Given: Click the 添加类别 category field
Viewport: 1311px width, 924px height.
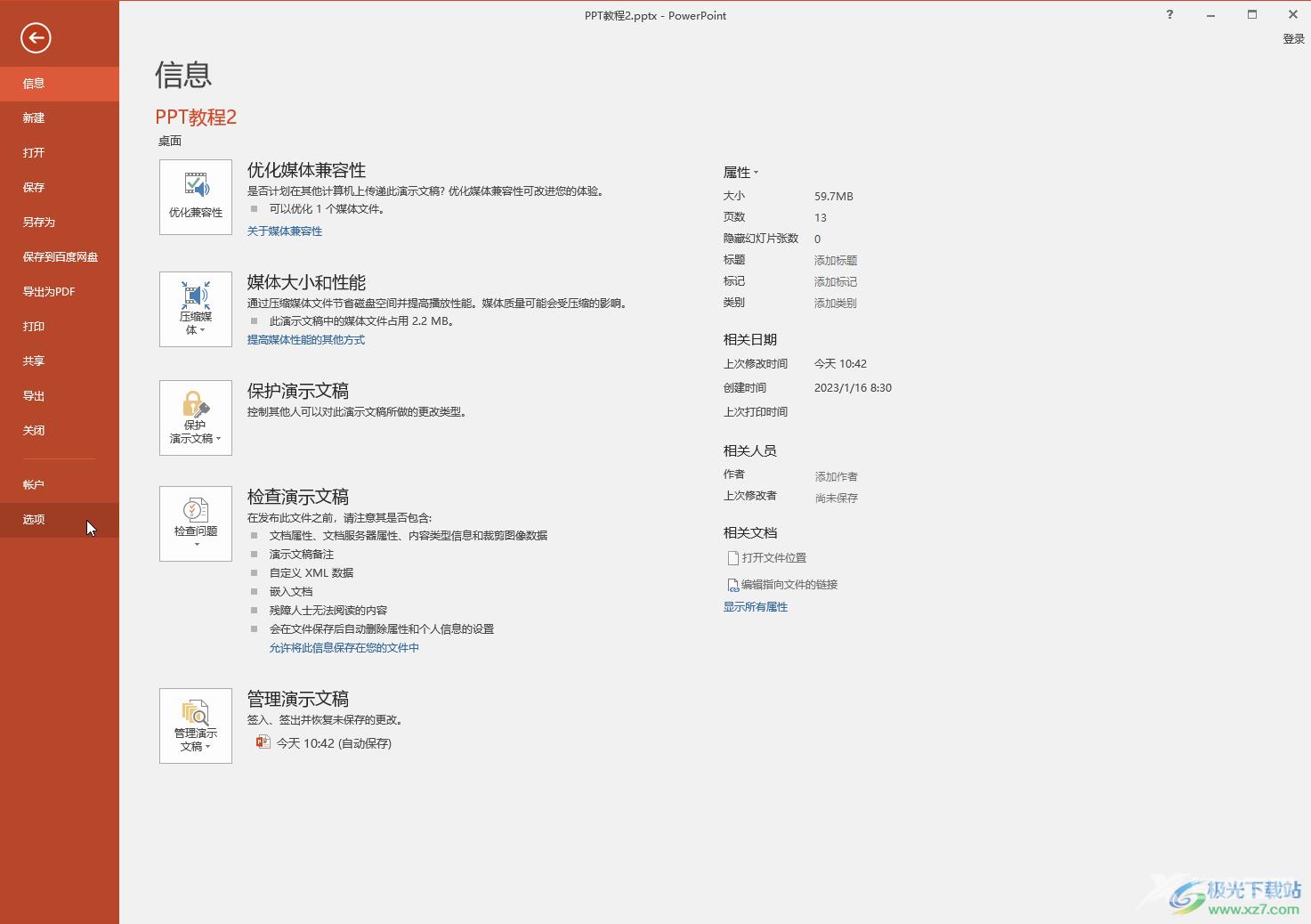Looking at the screenshot, I should (x=836, y=304).
